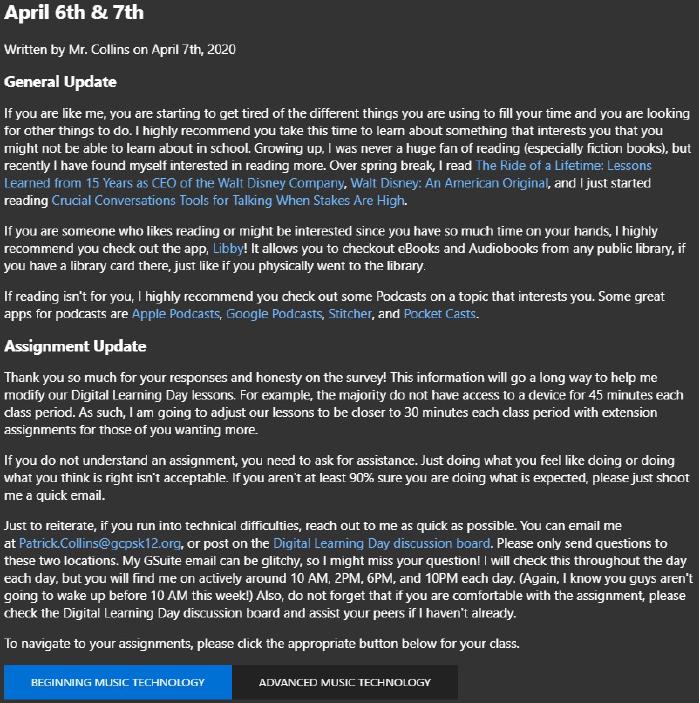Go to the Pocket Casts link
This screenshot has width=700, height=703.
[441, 314]
